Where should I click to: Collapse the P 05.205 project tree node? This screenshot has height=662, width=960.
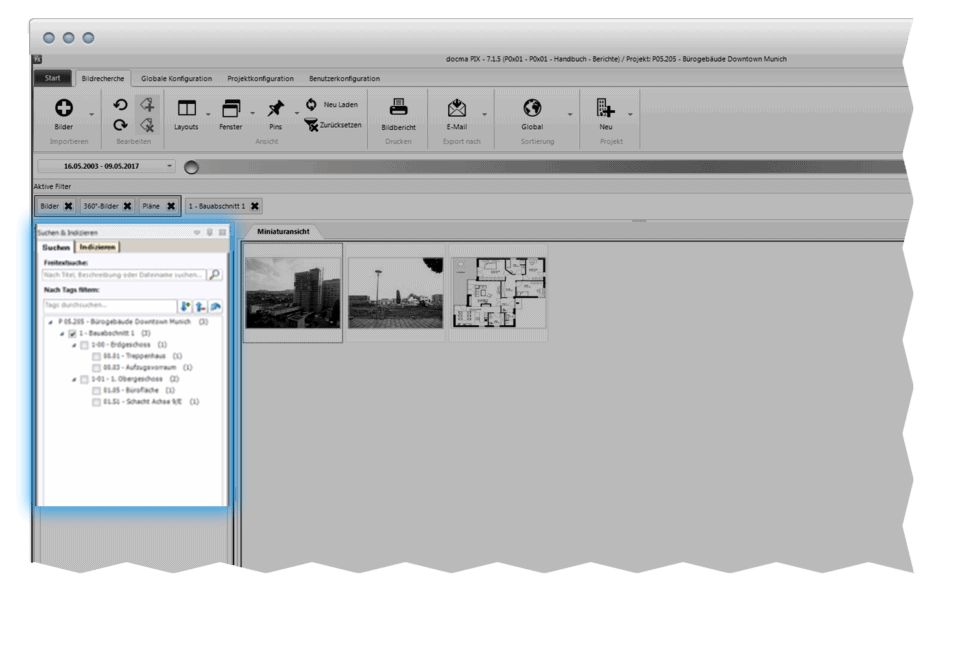tap(50, 322)
